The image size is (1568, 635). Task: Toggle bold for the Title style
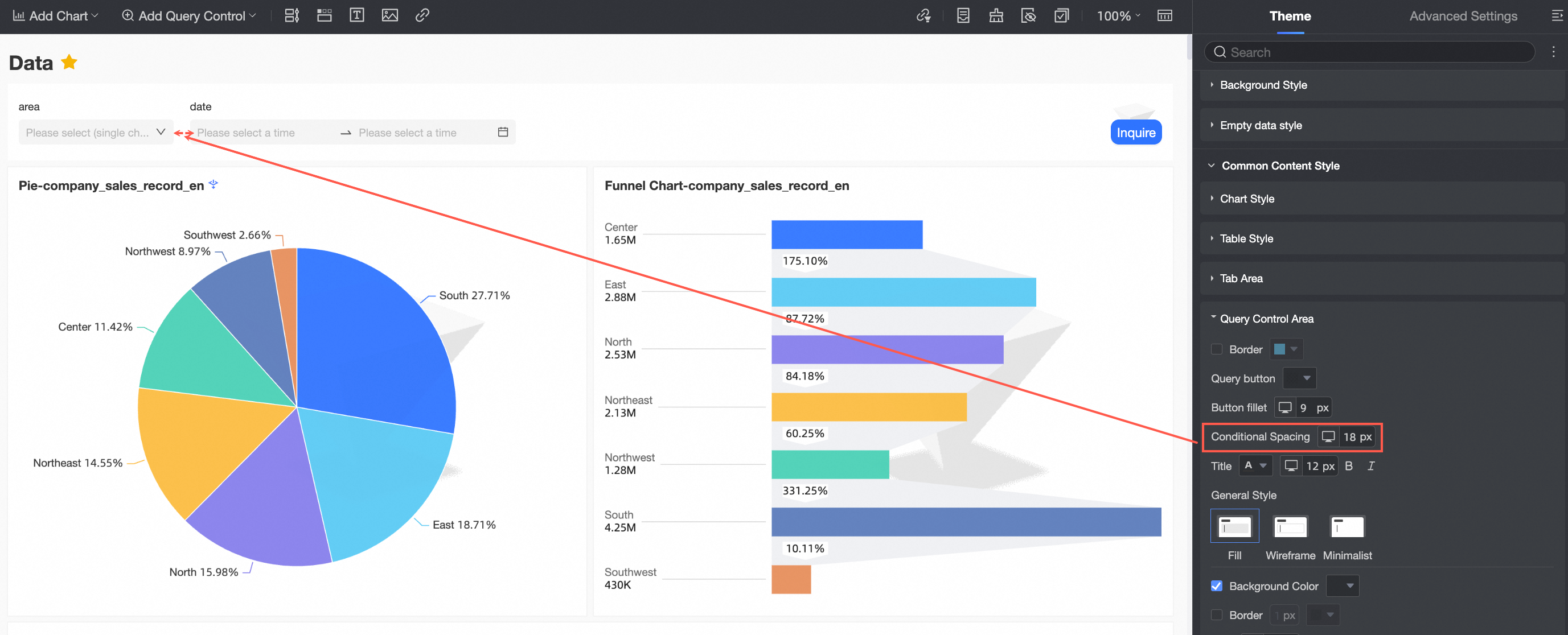[1349, 466]
